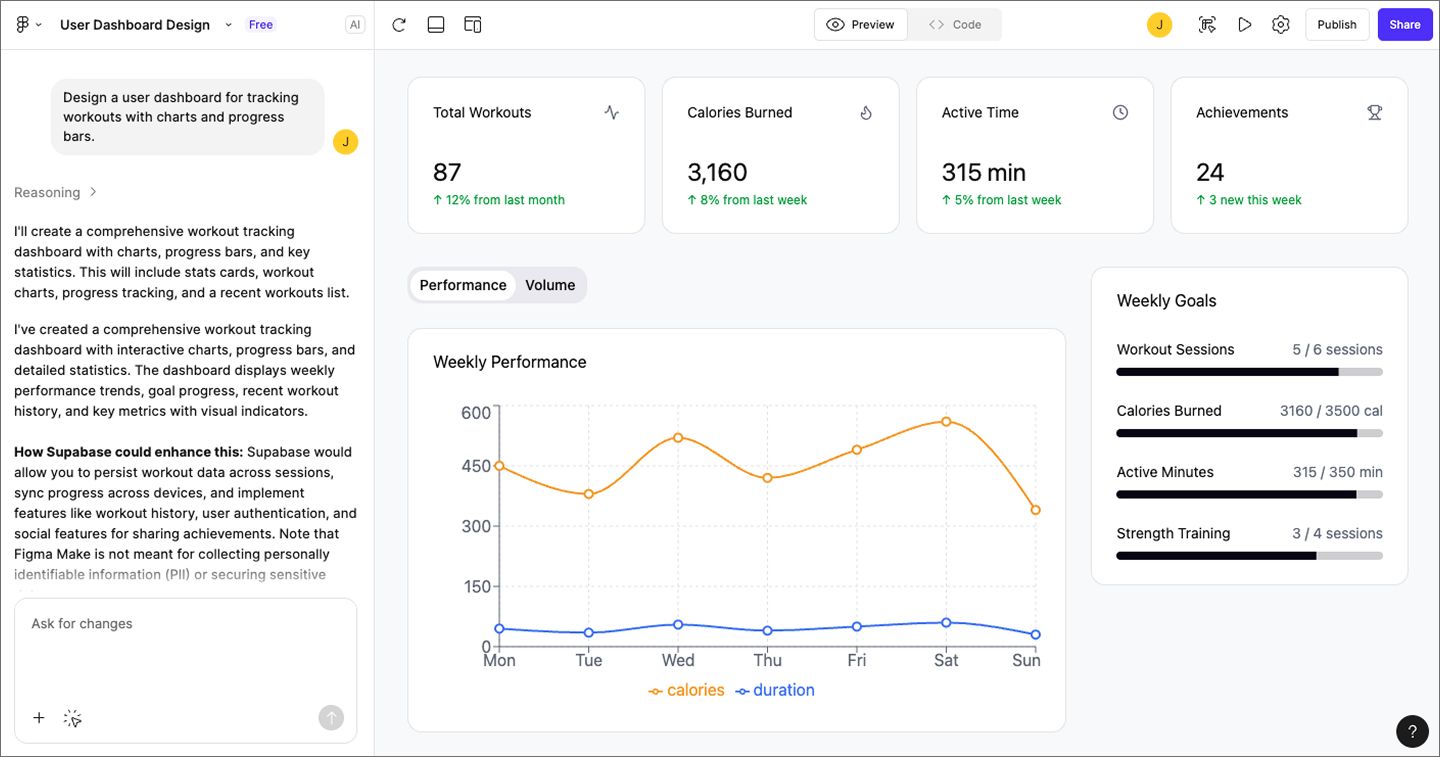
Task: Click the flame icon on Calories Burned card
Action: coord(866,112)
